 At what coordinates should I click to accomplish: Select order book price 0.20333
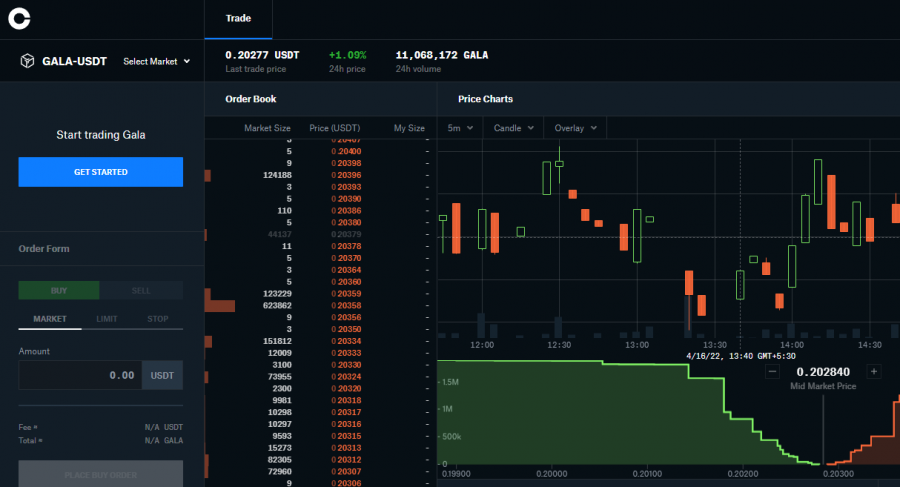[x=346, y=353]
